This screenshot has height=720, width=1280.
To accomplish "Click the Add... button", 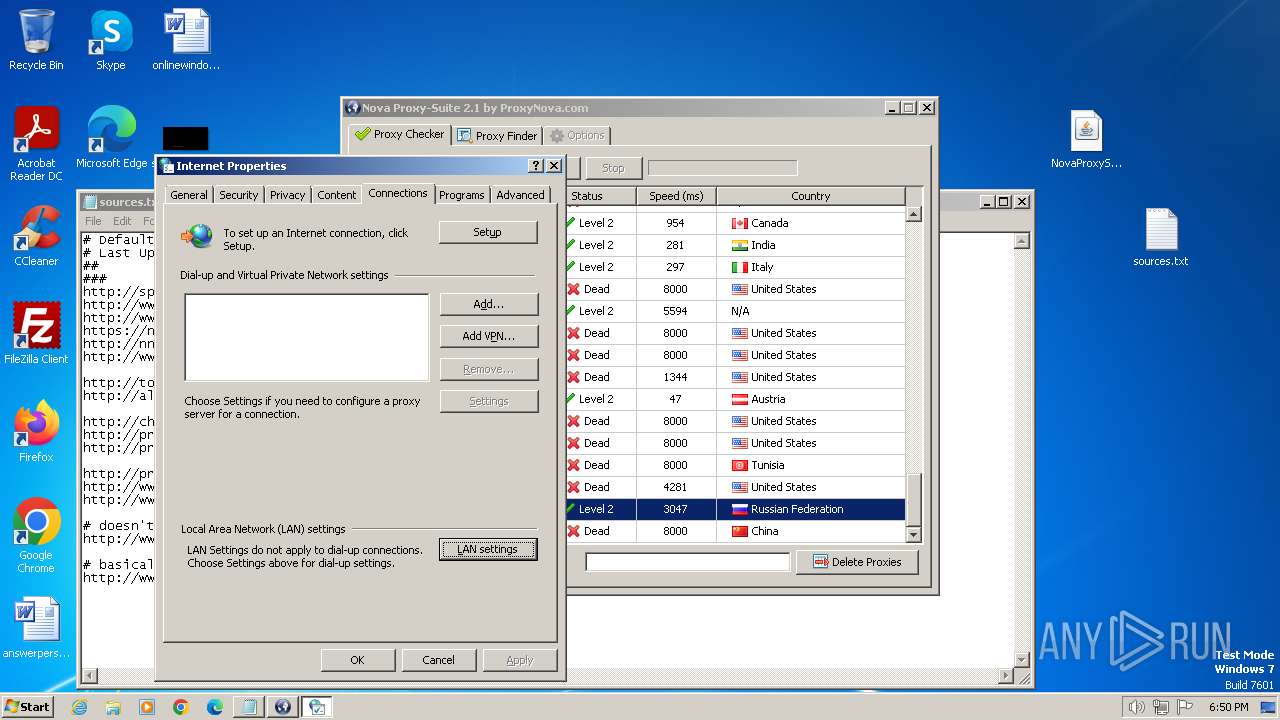I will 489,304.
